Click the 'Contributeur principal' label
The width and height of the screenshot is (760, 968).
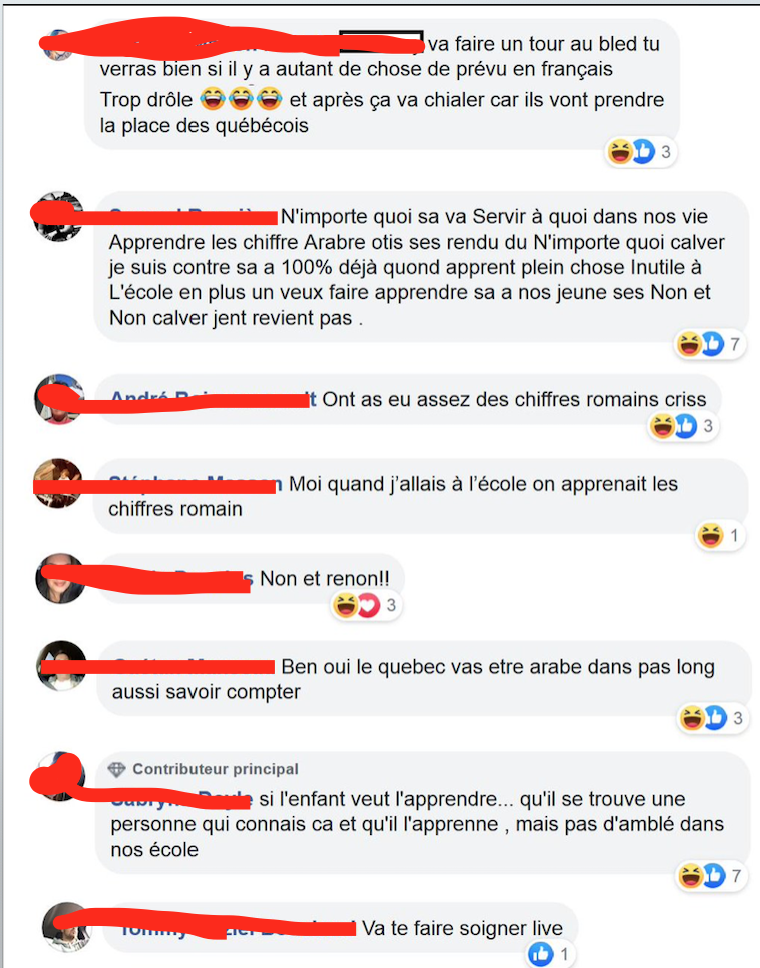click(215, 769)
